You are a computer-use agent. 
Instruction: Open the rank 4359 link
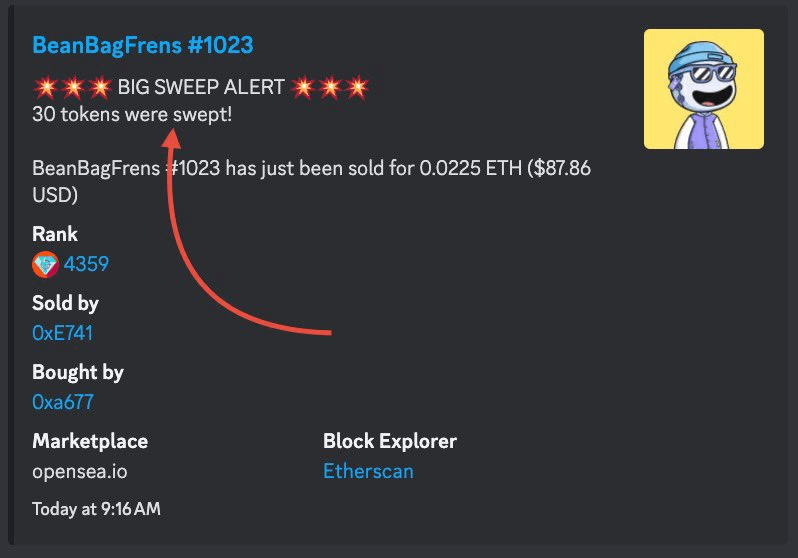[x=86, y=264]
